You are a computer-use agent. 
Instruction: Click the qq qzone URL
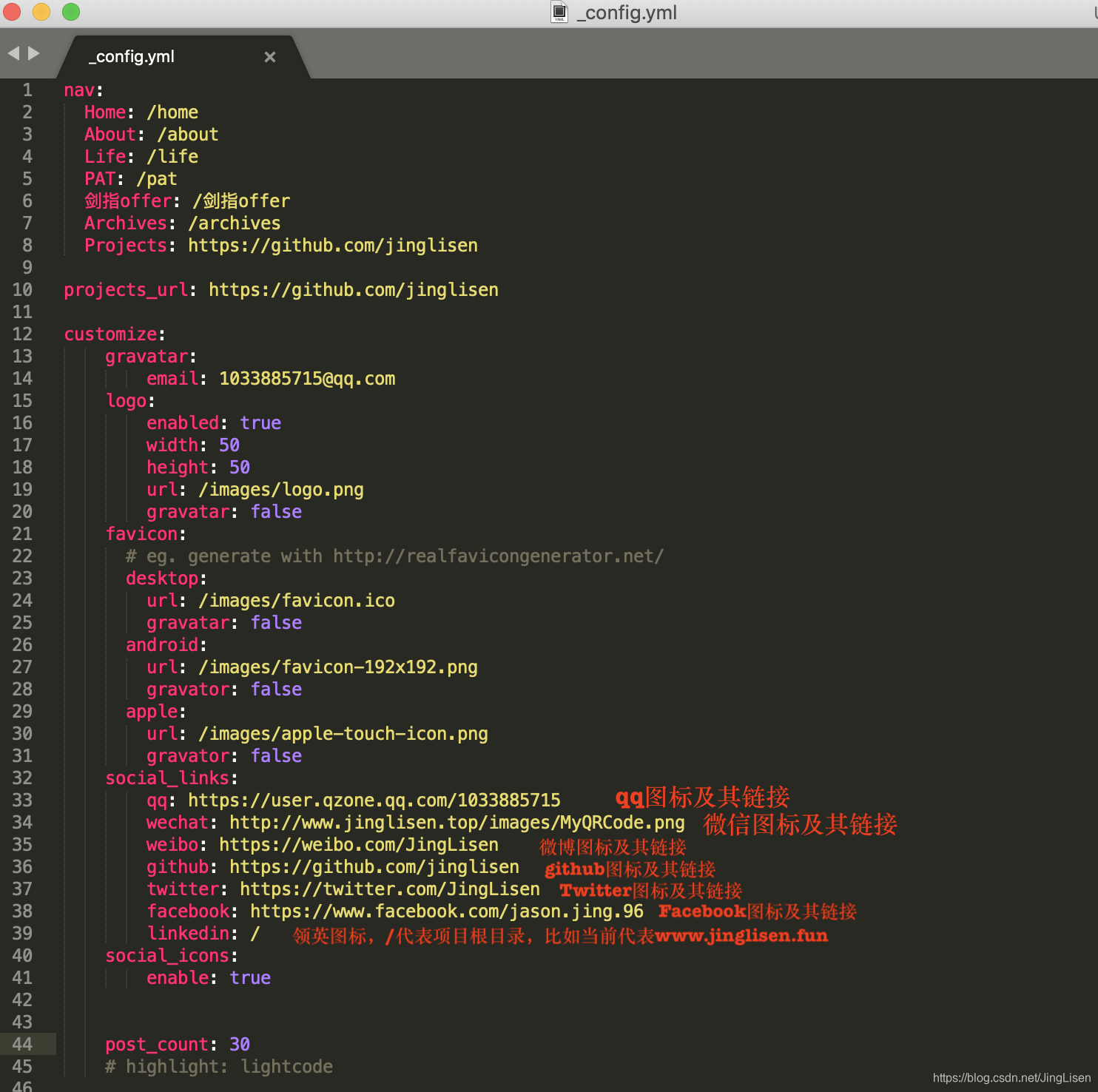pyautogui.click(x=374, y=801)
